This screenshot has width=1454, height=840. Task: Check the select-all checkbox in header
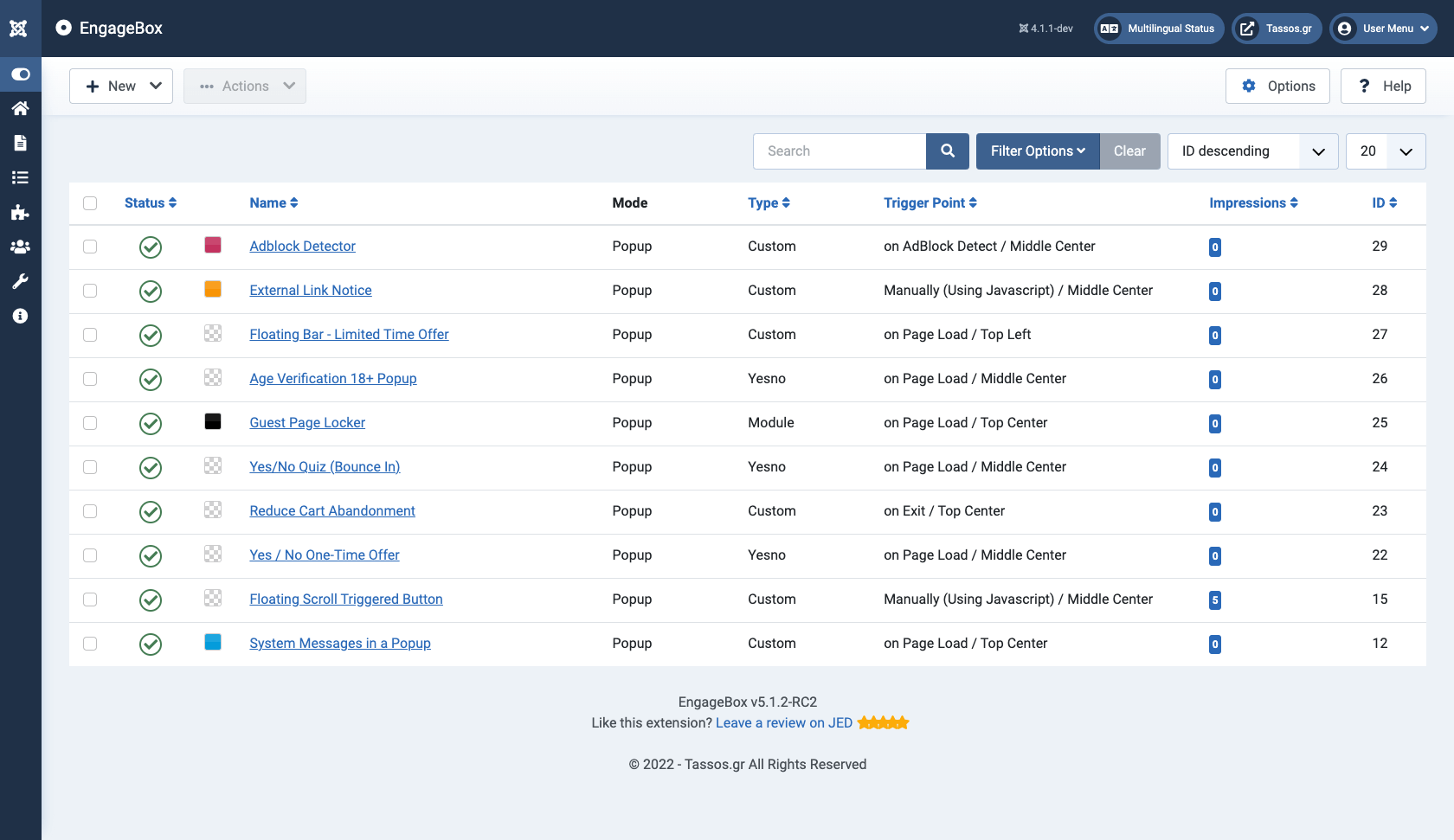click(90, 203)
